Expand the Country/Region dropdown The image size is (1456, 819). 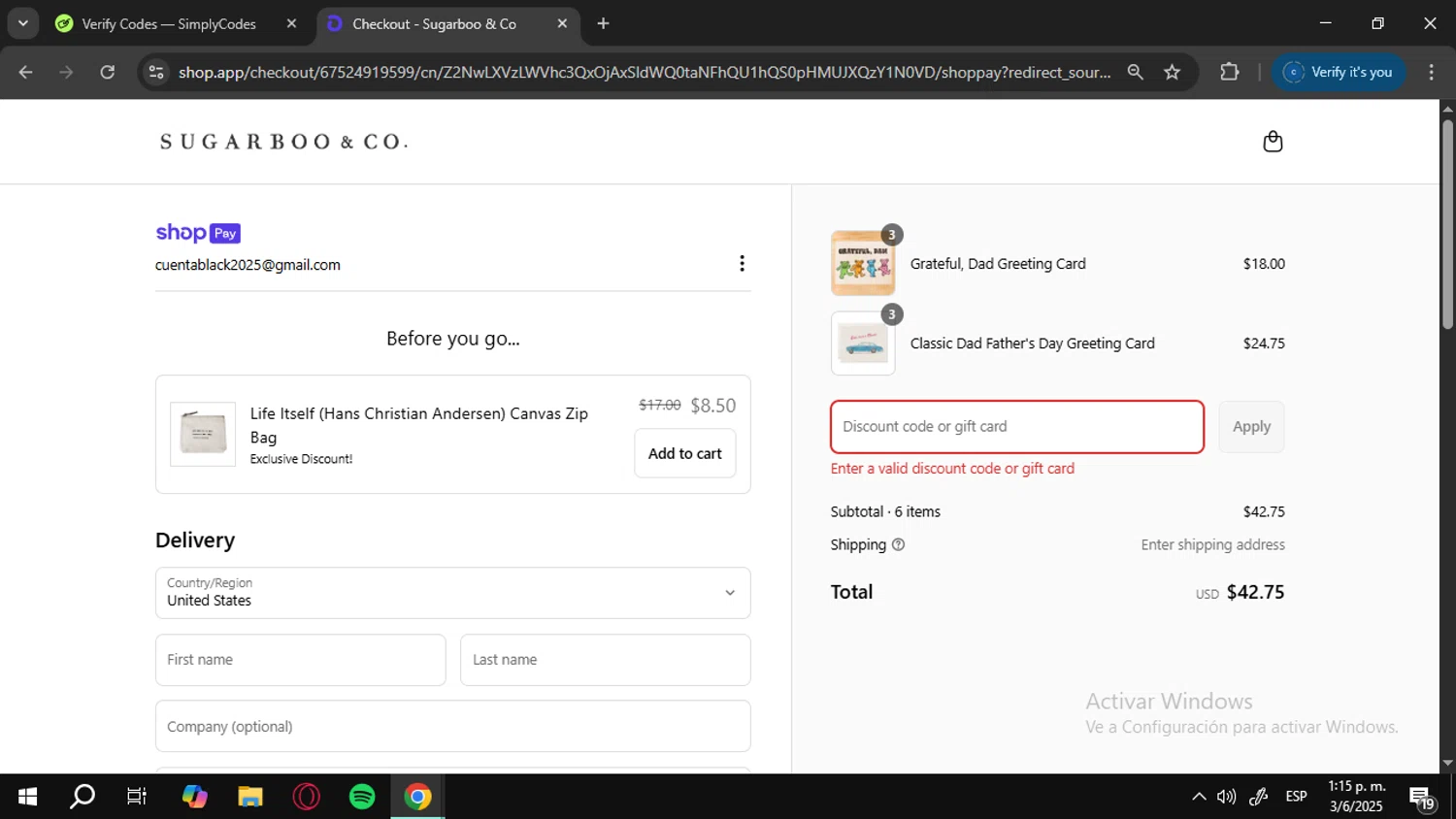point(452,593)
